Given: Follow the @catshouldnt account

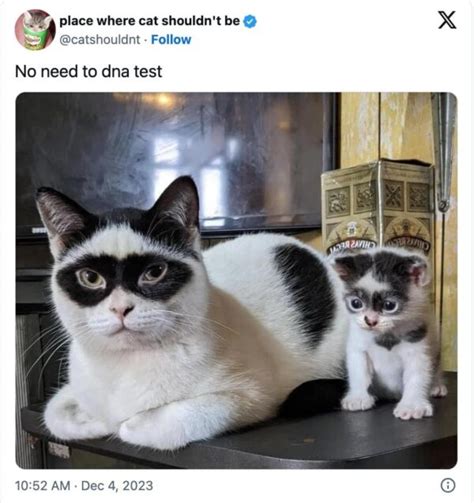Looking at the screenshot, I should [171, 40].
